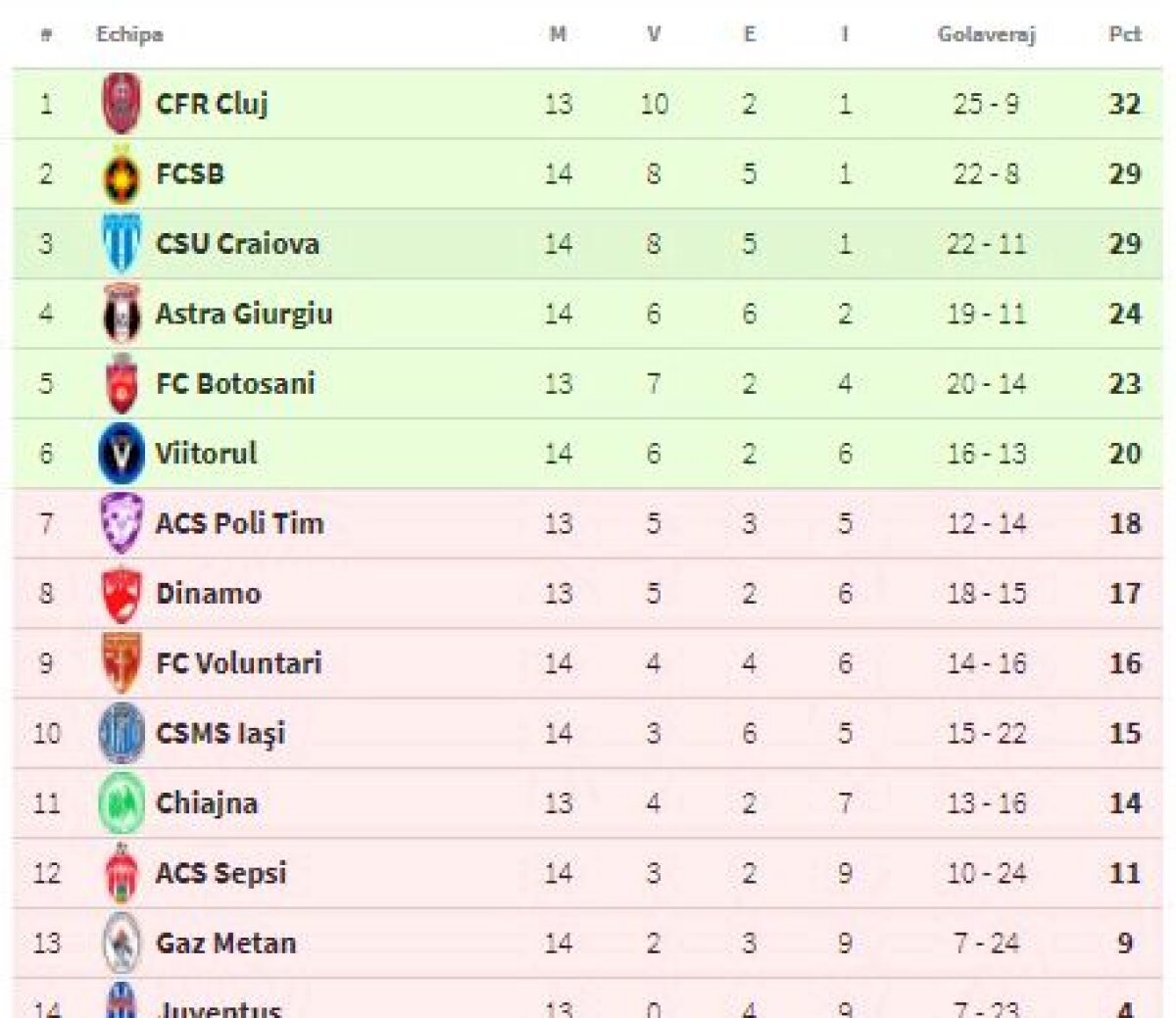1176x1018 pixels.
Task: Click the CFR Cluj club crest
Action: pyautogui.click(x=122, y=104)
